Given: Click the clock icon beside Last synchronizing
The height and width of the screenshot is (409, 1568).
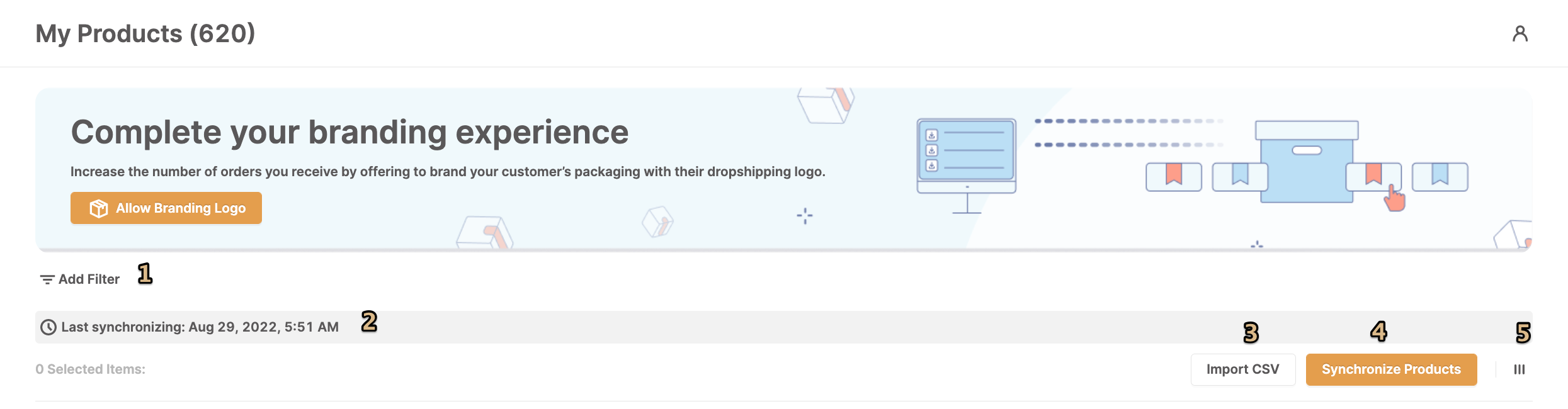Looking at the screenshot, I should pos(48,327).
